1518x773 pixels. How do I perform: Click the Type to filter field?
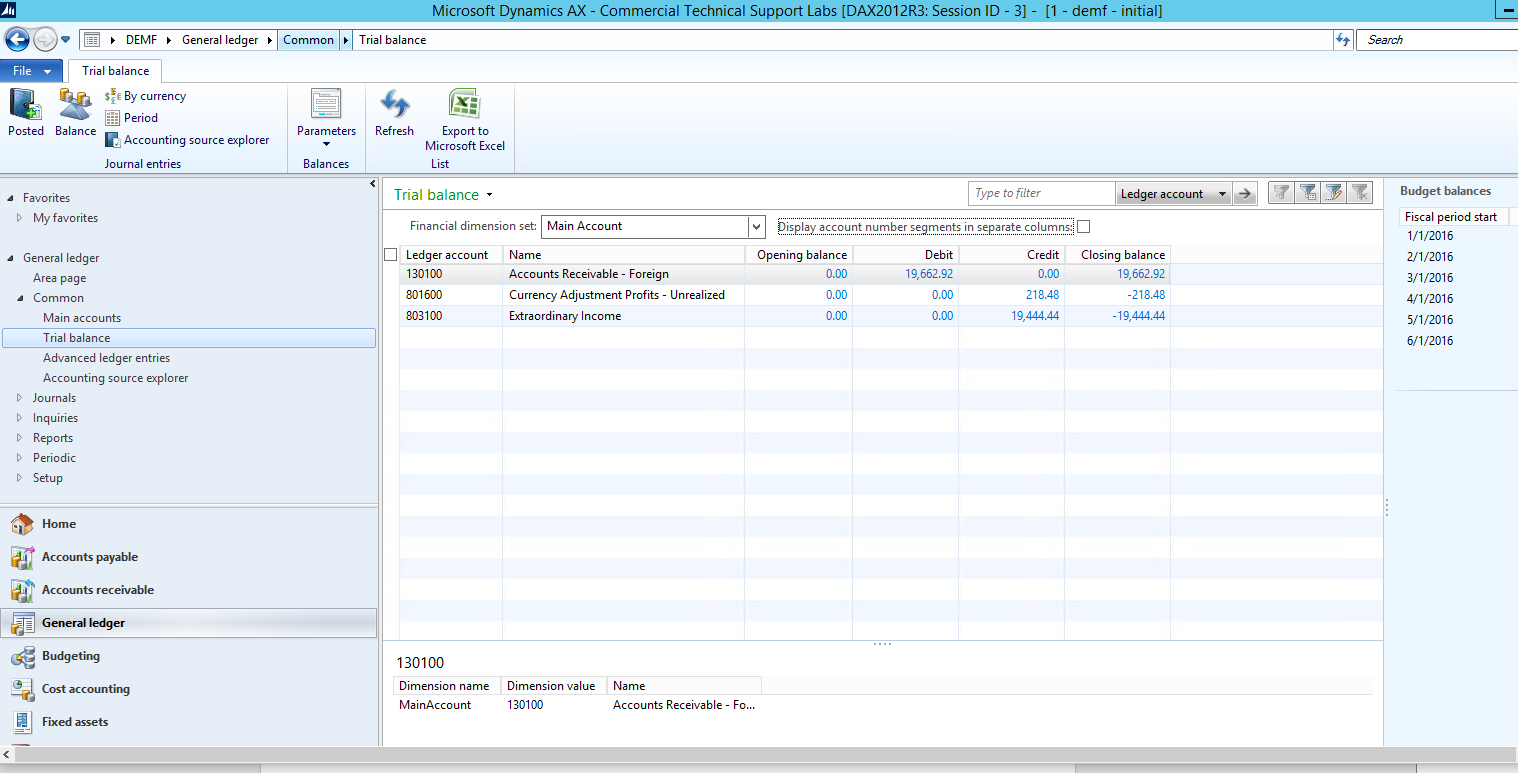coord(1040,194)
